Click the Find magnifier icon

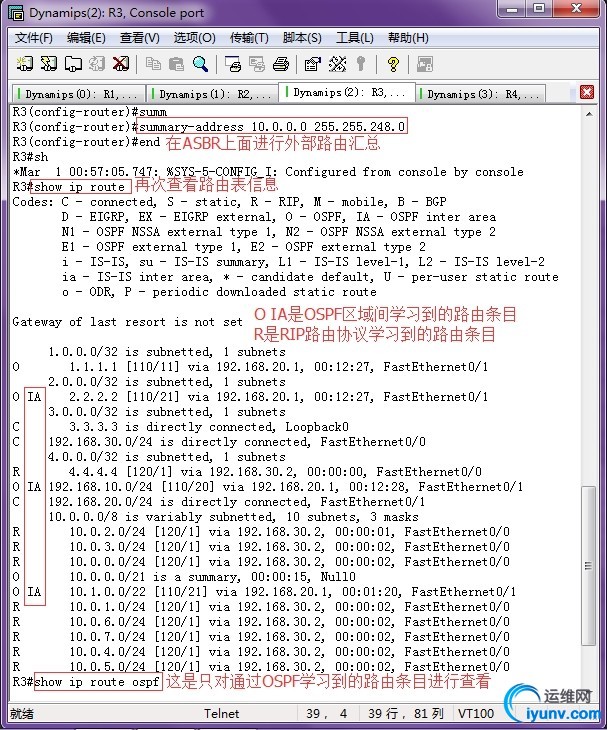201,64
